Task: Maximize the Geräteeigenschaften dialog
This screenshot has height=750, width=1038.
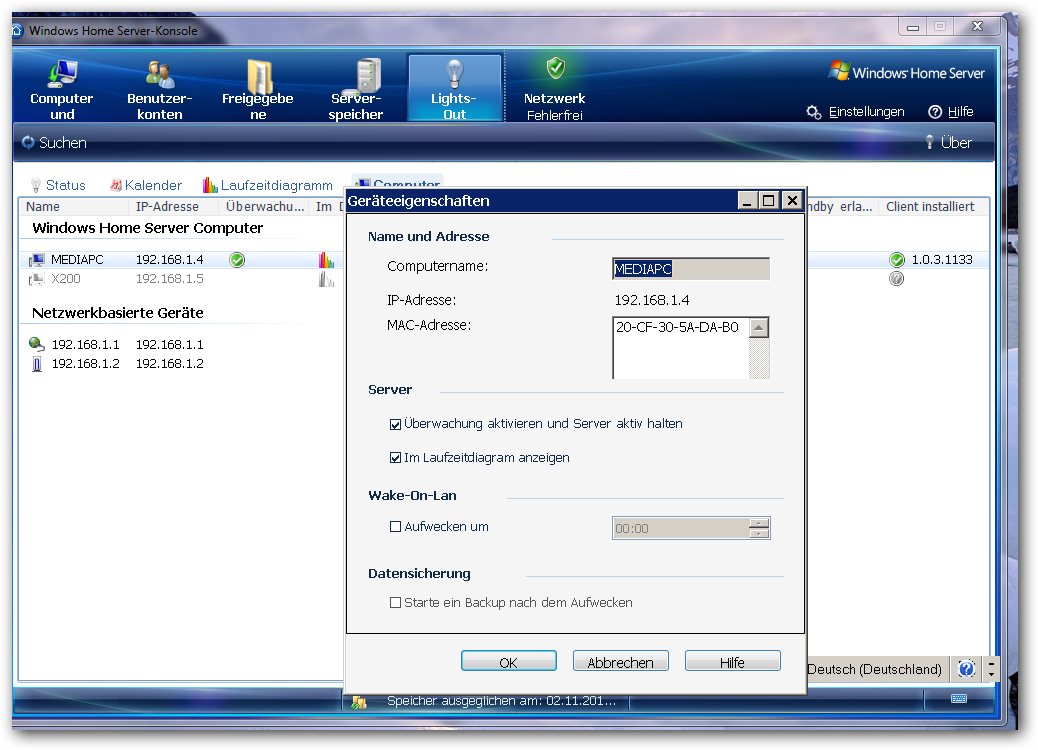Action: 769,201
